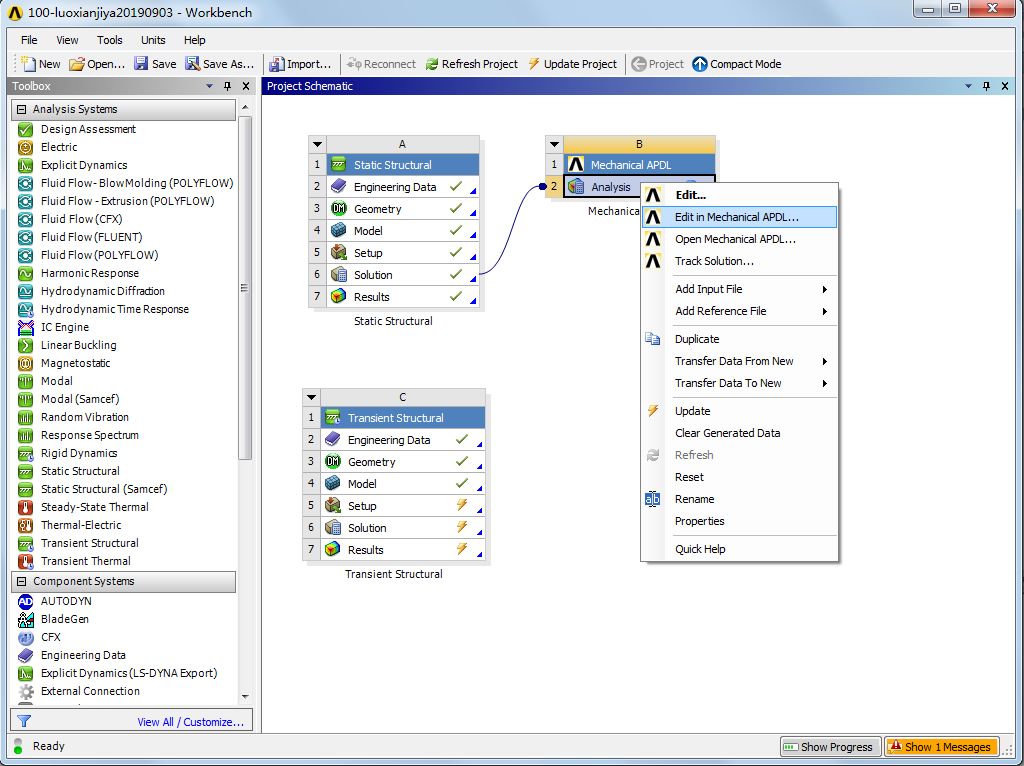Screen dimensions: 1024x766
Task: Pin the Toolbox panel
Action: pos(227,86)
